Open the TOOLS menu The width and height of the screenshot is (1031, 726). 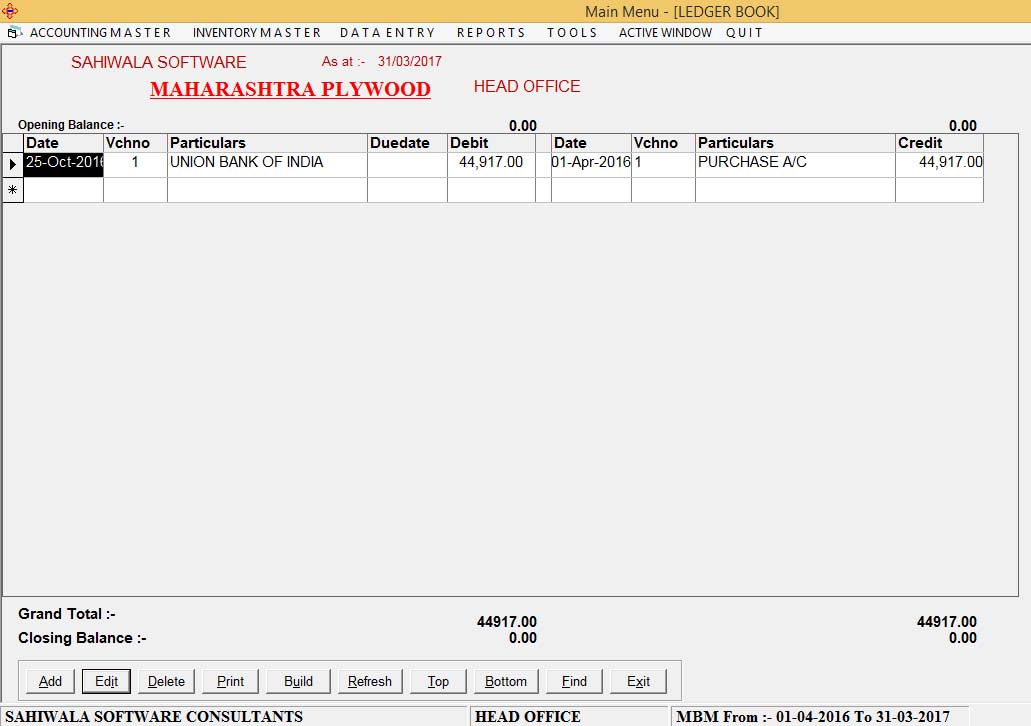[571, 32]
